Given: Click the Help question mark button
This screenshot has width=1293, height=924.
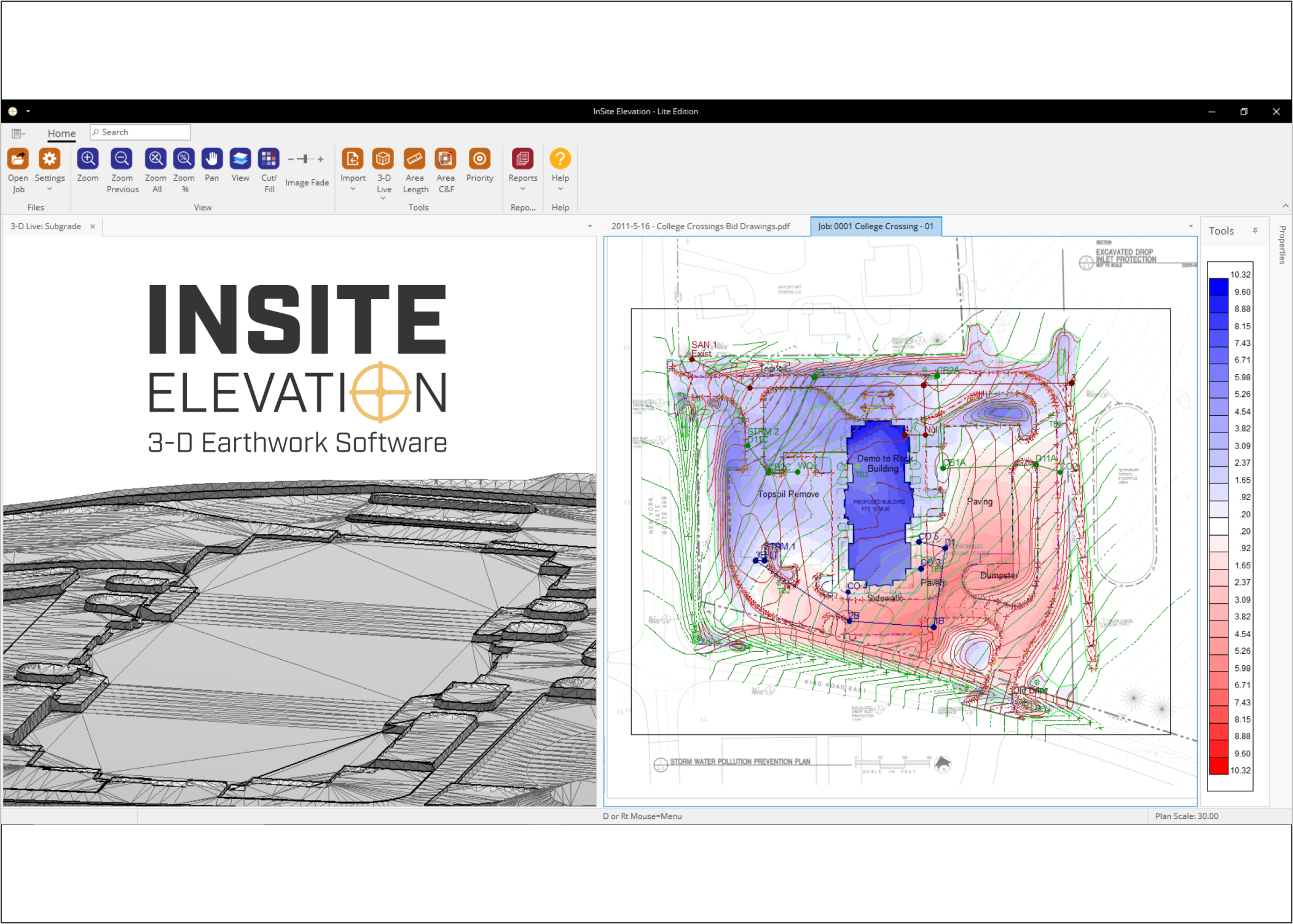Looking at the screenshot, I should (x=560, y=159).
